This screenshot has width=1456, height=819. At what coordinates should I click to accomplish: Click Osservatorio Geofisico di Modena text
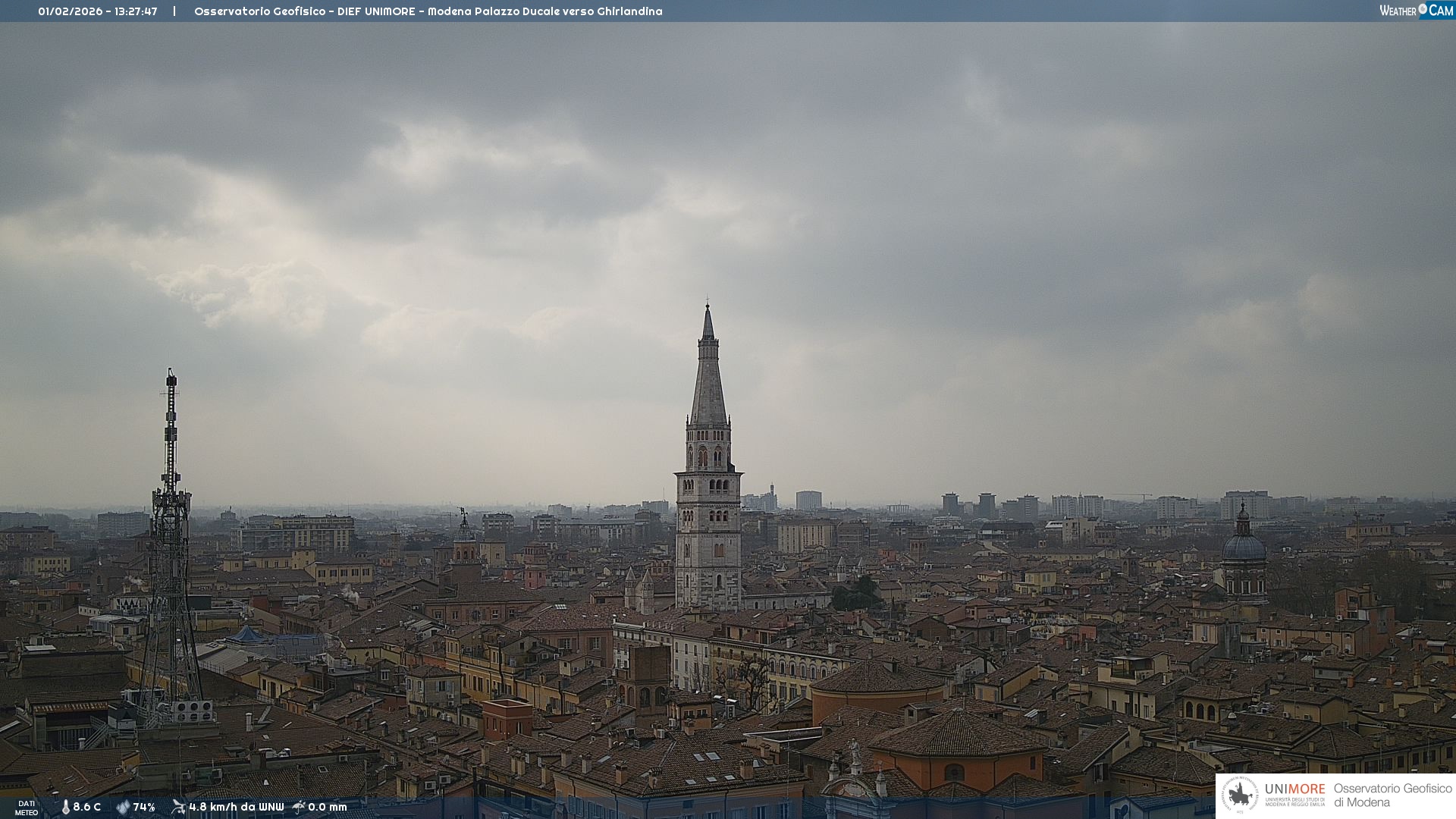tap(1392, 795)
